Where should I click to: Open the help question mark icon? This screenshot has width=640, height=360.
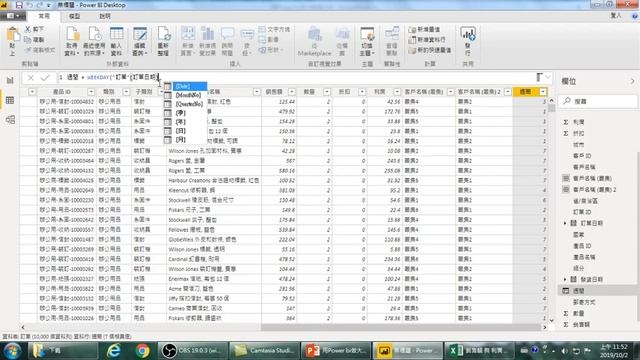[635, 16]
